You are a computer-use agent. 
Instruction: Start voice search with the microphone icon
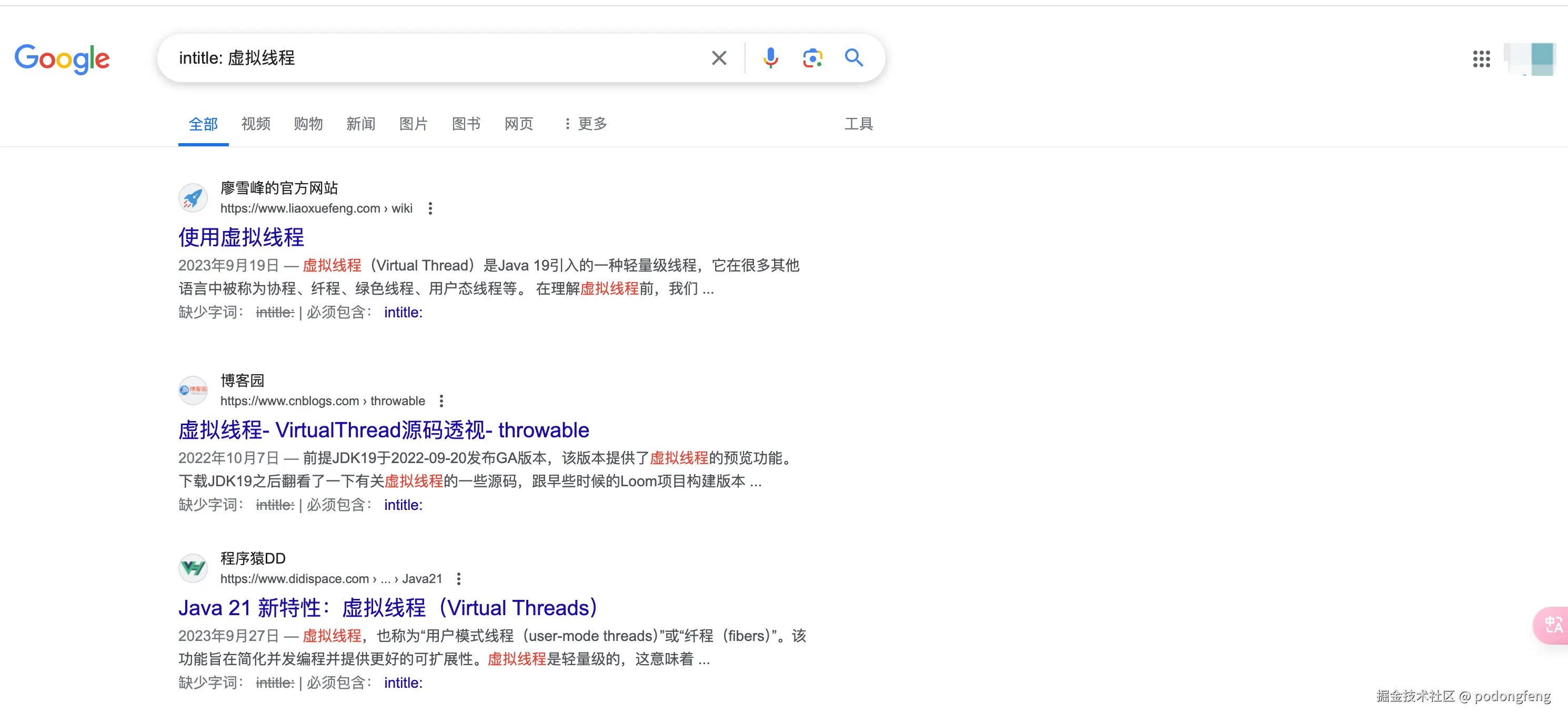[x=771, y=58]
